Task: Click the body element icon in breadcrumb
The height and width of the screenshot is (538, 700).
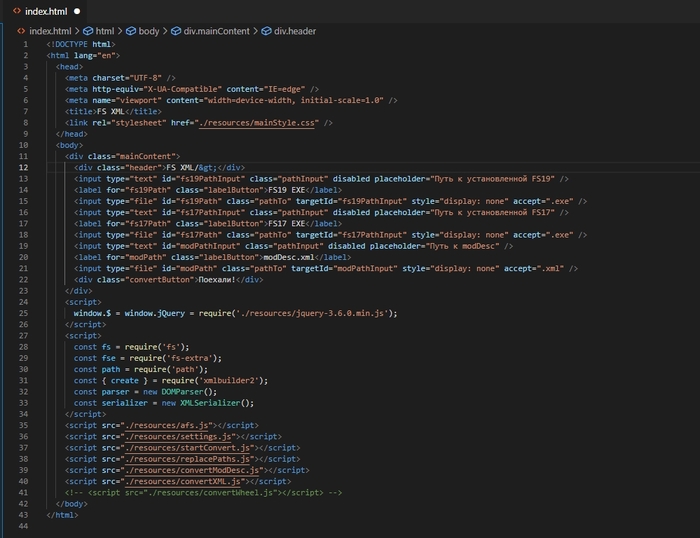Action: pyautogui.click(x=130, y=31)
